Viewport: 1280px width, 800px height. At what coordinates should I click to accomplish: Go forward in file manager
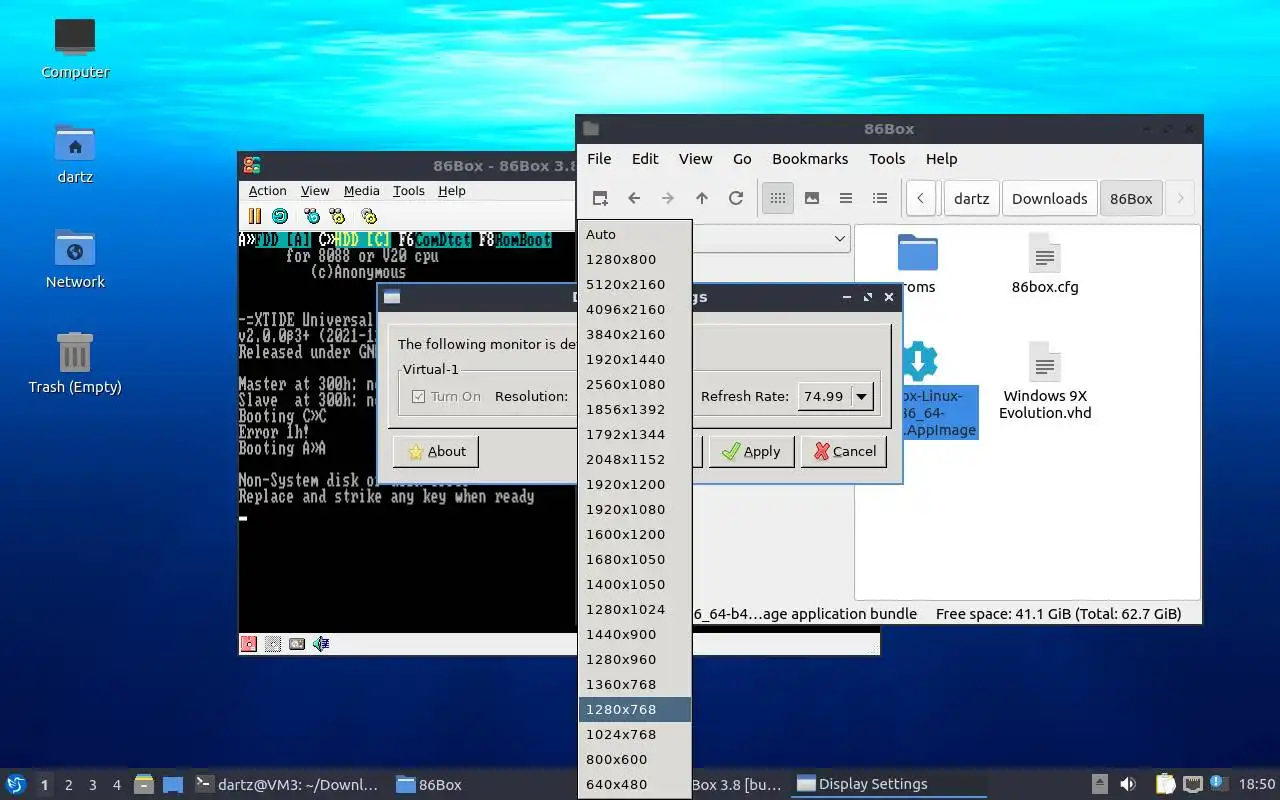(x=668, y=198)
